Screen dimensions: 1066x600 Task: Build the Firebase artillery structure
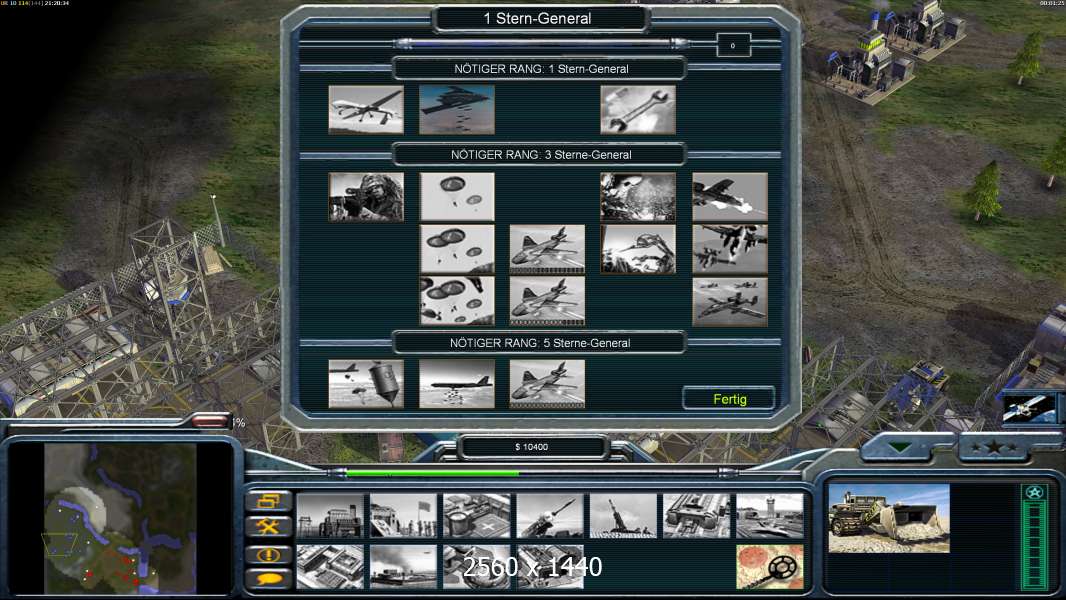tap(623, 516)
